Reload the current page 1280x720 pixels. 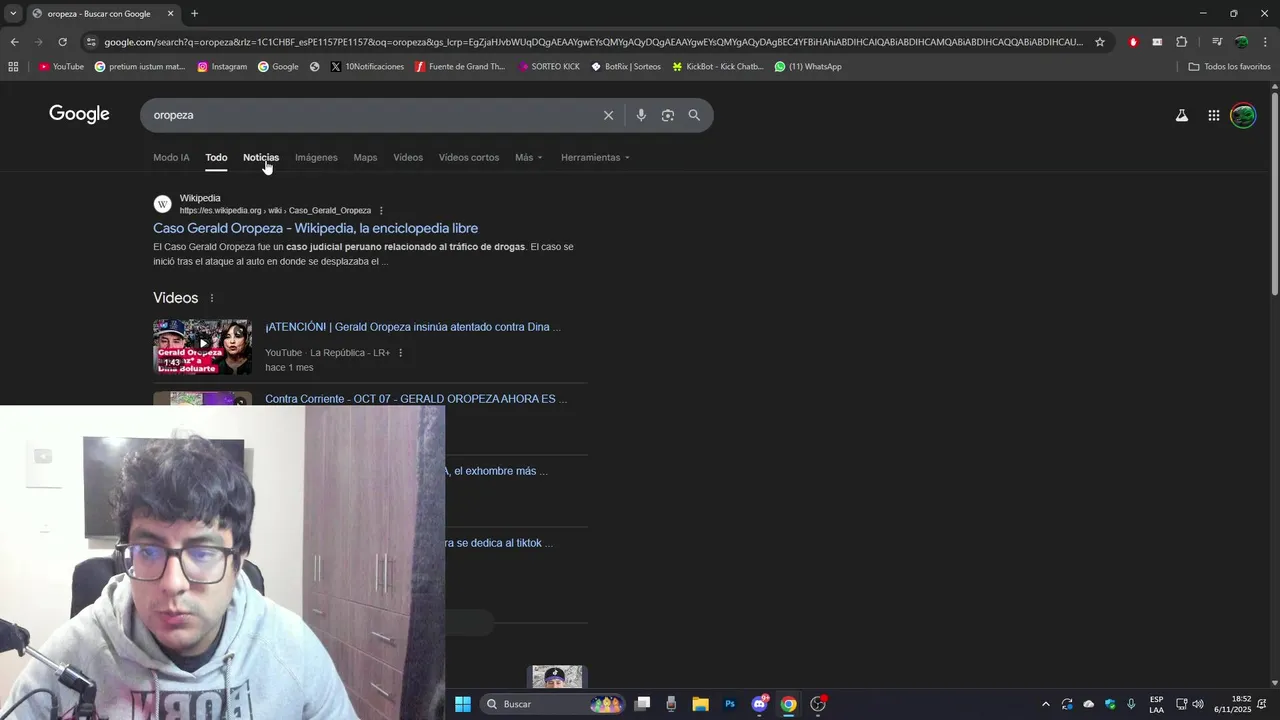[62, 42]
